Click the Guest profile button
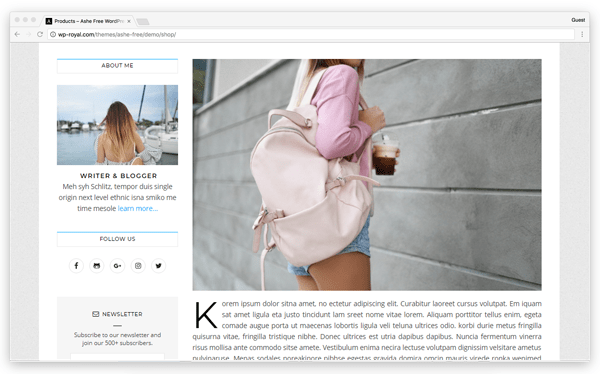Screen dimensions: 600x374 [x=578, y=20]
